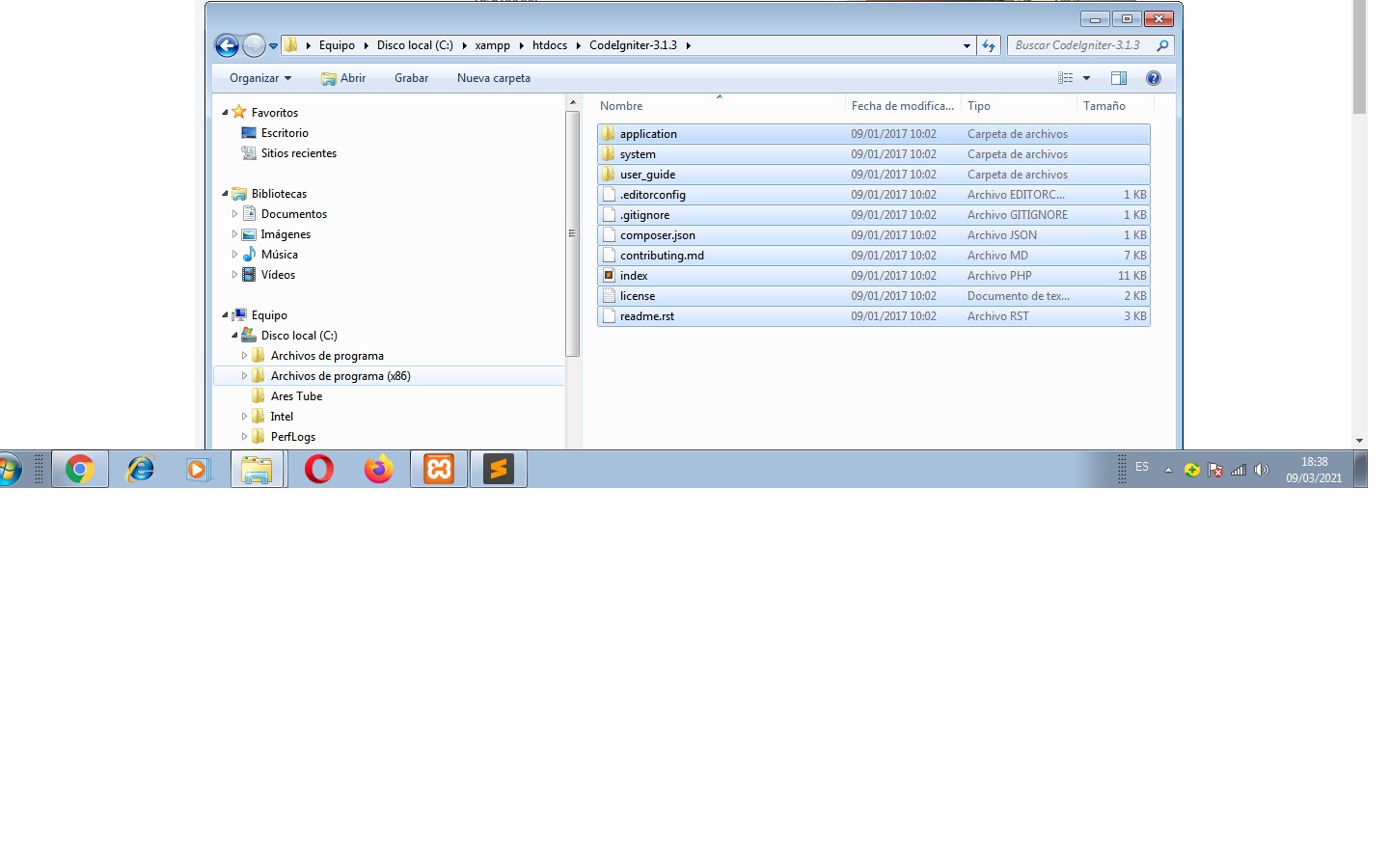Open XAMPP control panel from taskbar
Viewport: 1389px width, 868px height.
click(439, 470)
